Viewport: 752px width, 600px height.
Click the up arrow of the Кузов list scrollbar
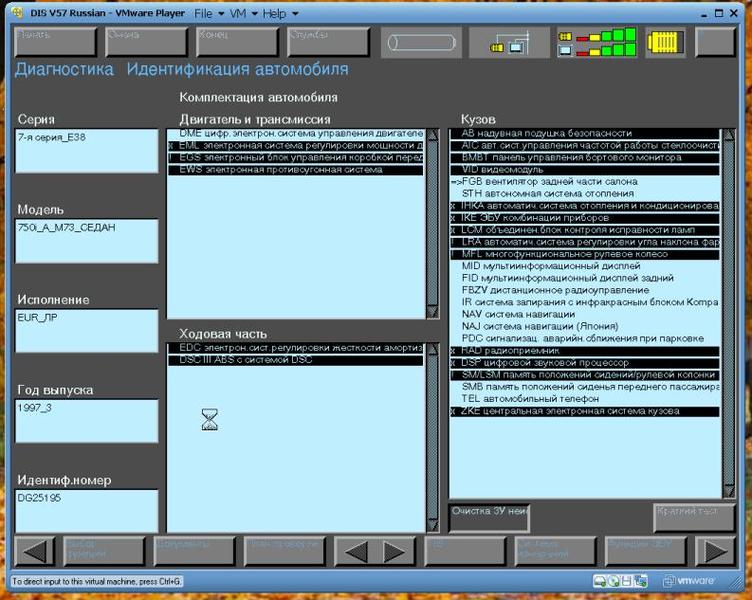pos(729,135)
